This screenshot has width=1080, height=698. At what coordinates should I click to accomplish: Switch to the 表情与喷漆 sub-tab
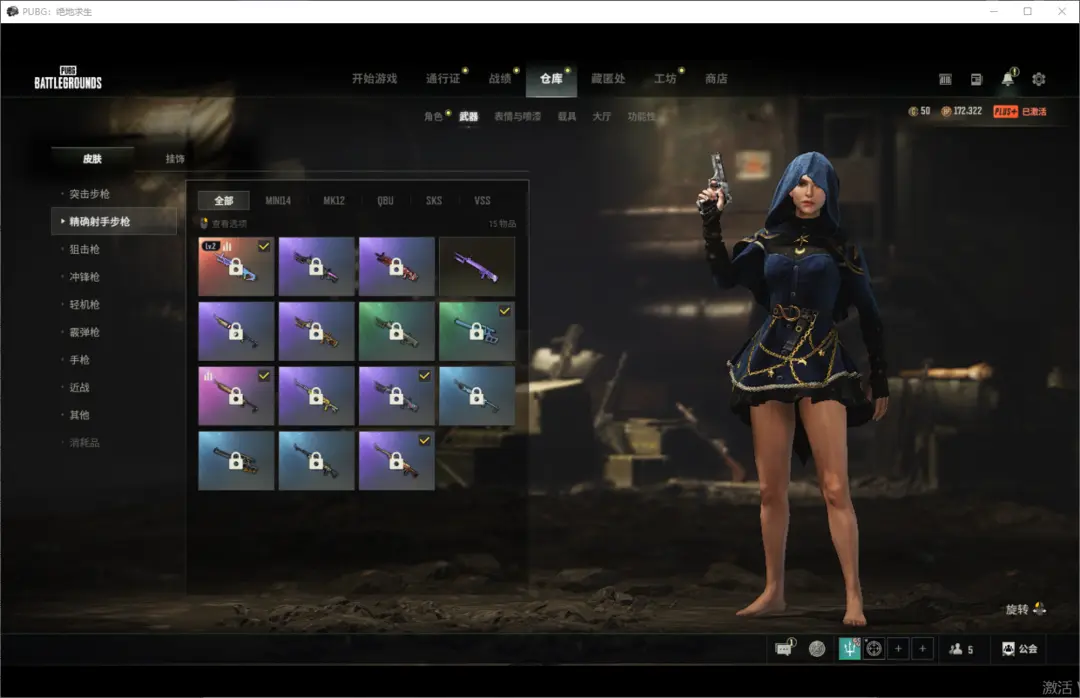[517, 116]
